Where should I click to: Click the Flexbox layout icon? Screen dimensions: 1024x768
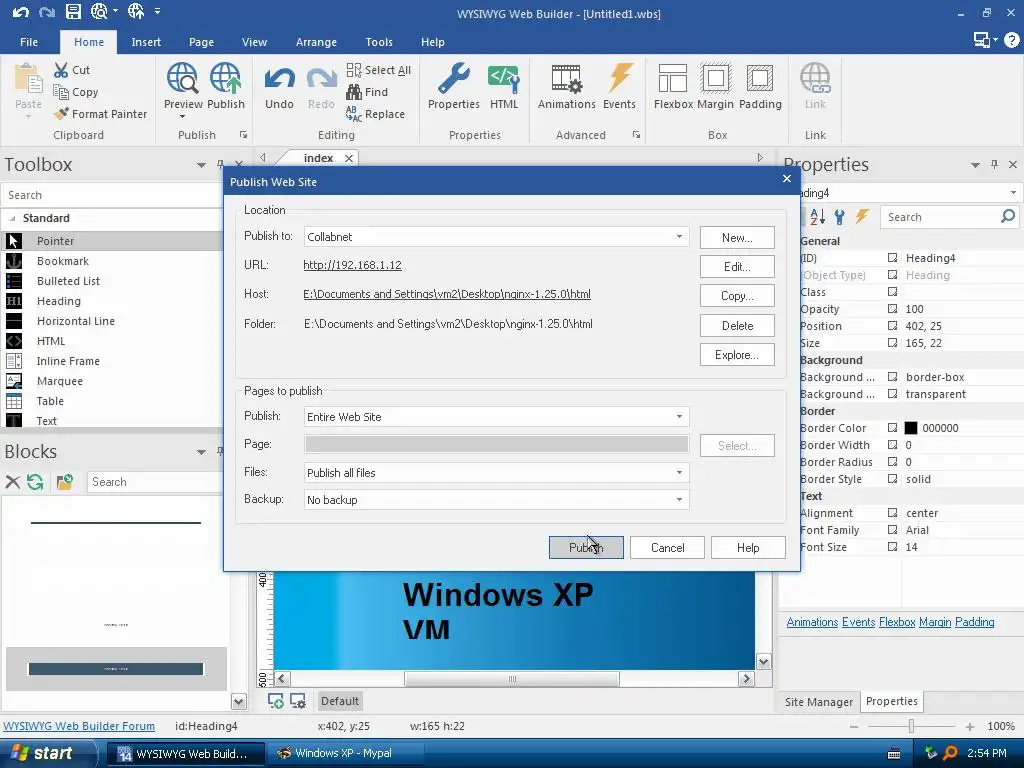pyautogui.click(x=673, y=79)
